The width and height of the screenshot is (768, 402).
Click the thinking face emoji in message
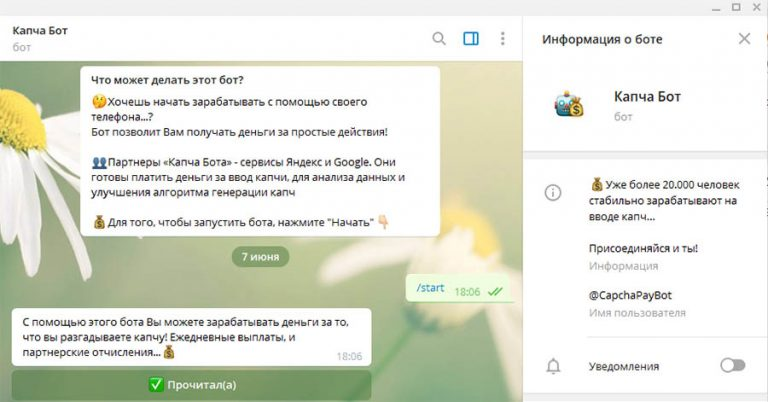[99, 102]
